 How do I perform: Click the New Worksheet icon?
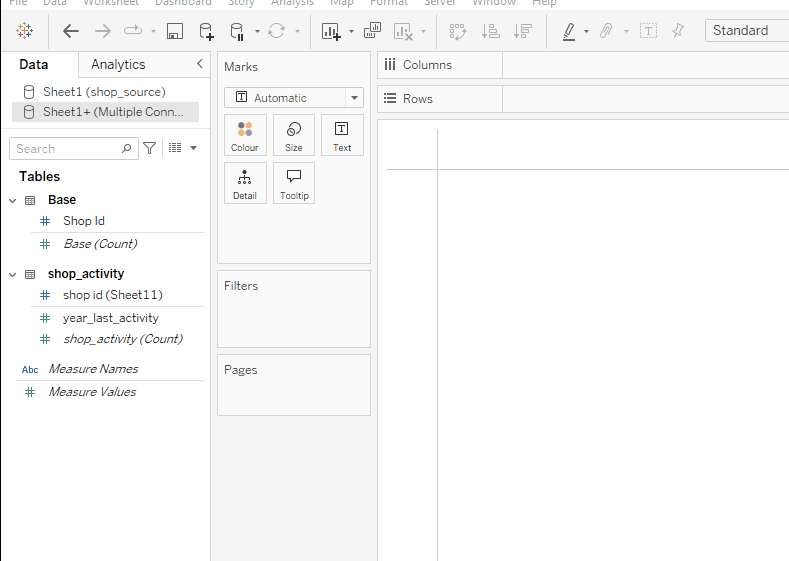(x=331, y=31)
